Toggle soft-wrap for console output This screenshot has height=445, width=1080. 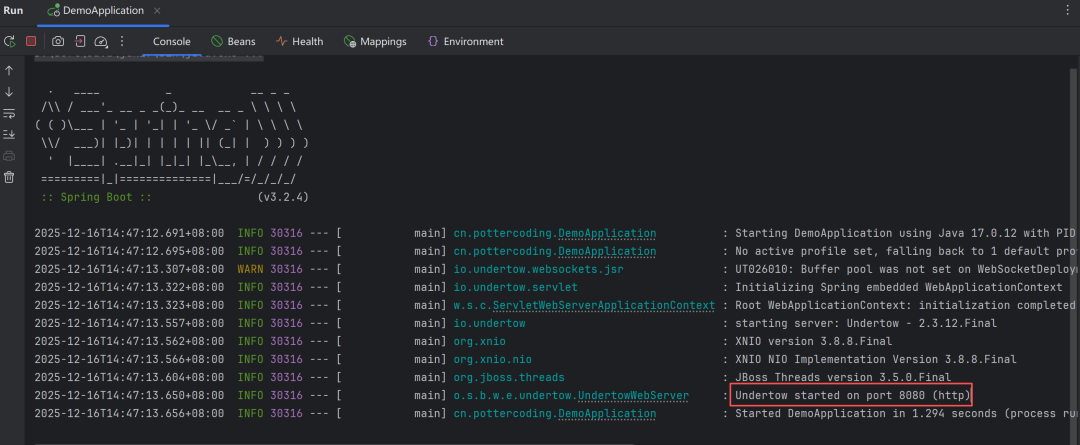click(9, 113)
